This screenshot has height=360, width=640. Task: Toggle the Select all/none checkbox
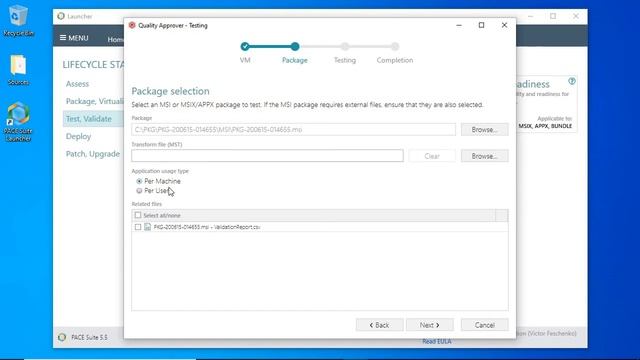click(138, 215)
